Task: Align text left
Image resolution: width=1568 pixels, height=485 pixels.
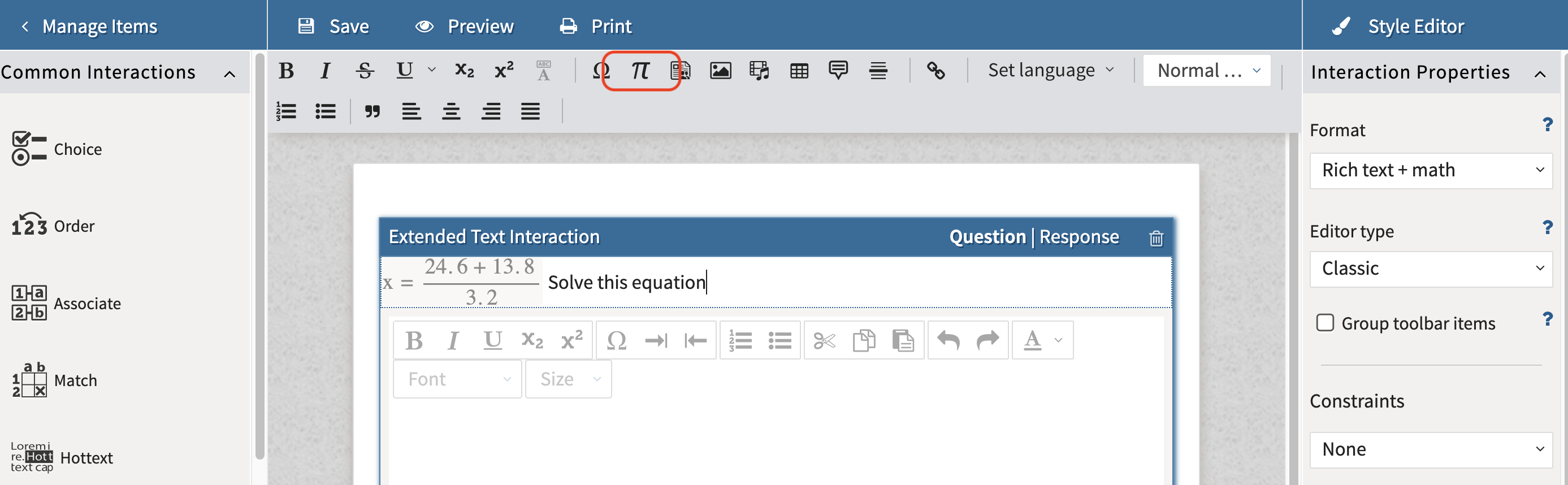Action: click(x=412, y=111)
